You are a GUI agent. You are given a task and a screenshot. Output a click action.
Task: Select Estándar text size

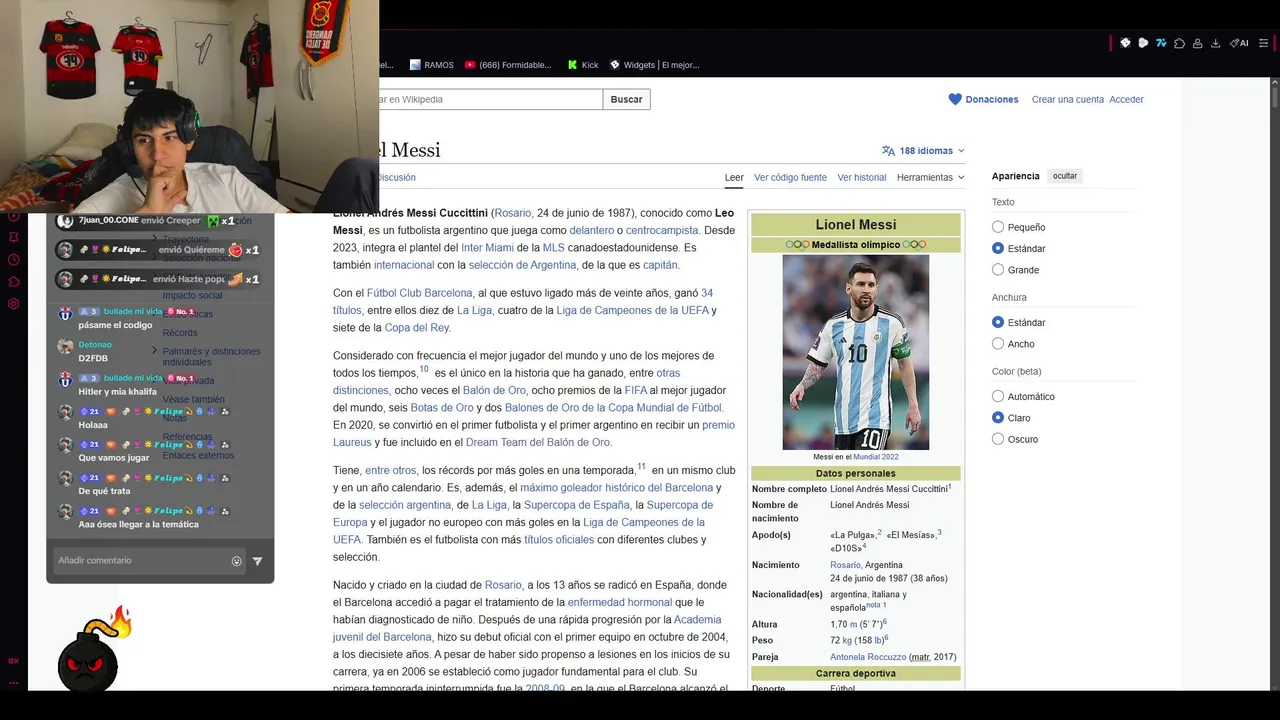pyautogui.click(x=998, y=248)
